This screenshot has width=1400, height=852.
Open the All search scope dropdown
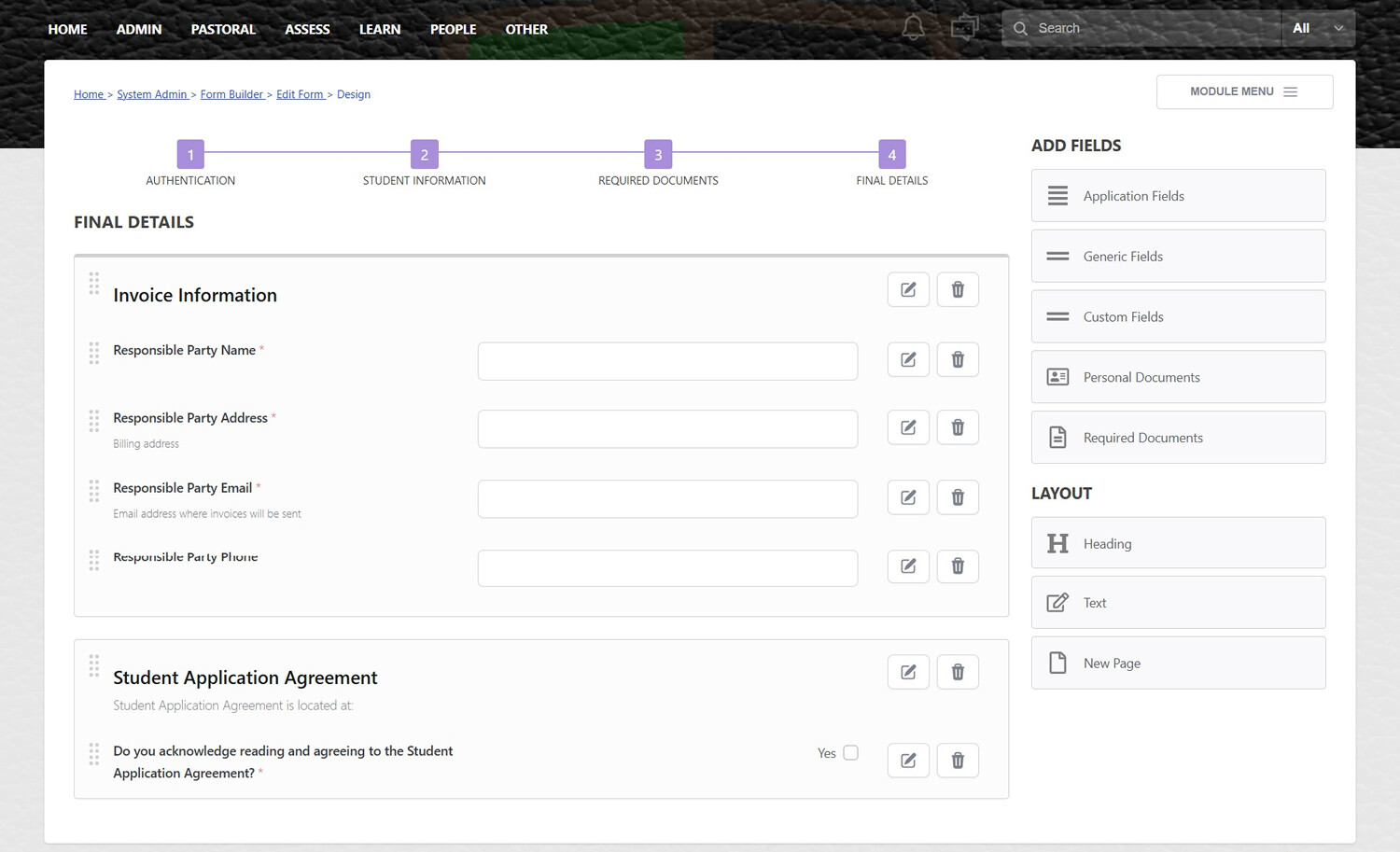point(1318,28)
